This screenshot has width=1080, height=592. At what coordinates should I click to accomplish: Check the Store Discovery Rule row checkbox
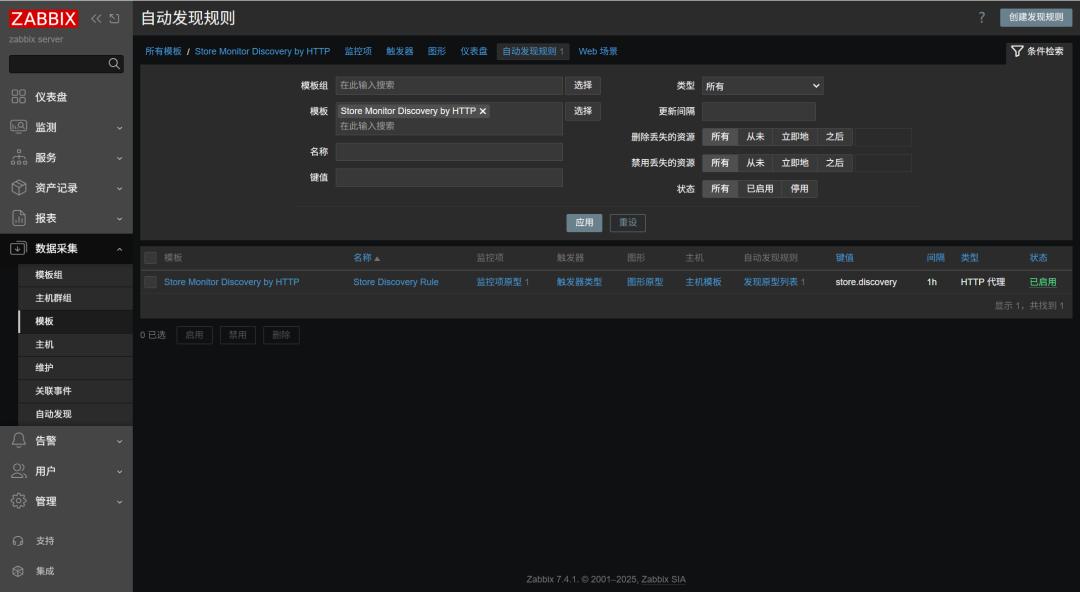(x=150, y=282)
